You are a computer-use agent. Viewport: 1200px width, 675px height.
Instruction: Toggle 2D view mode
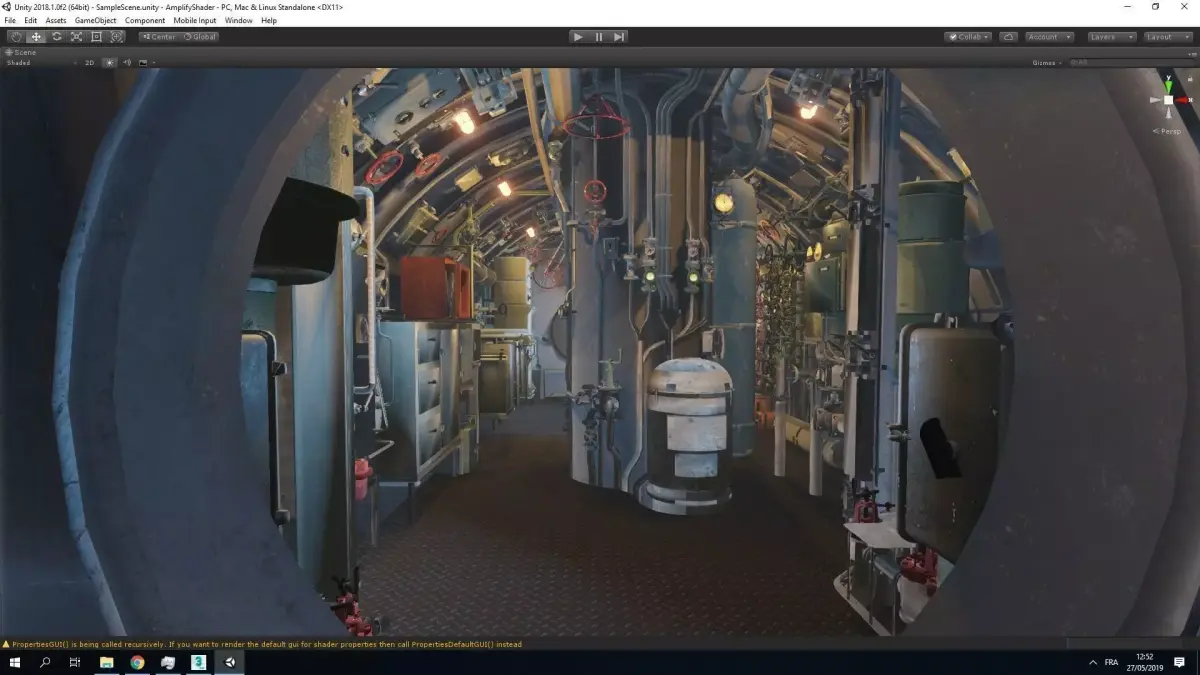pyautogui.click(x=89, y=63)
